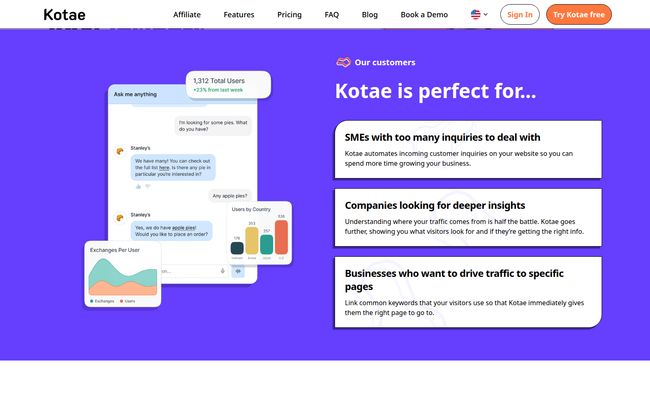Screen dimensions: 650x414
Task: Select the SMEs with too many inquiries card
Action: click(468, 150)
